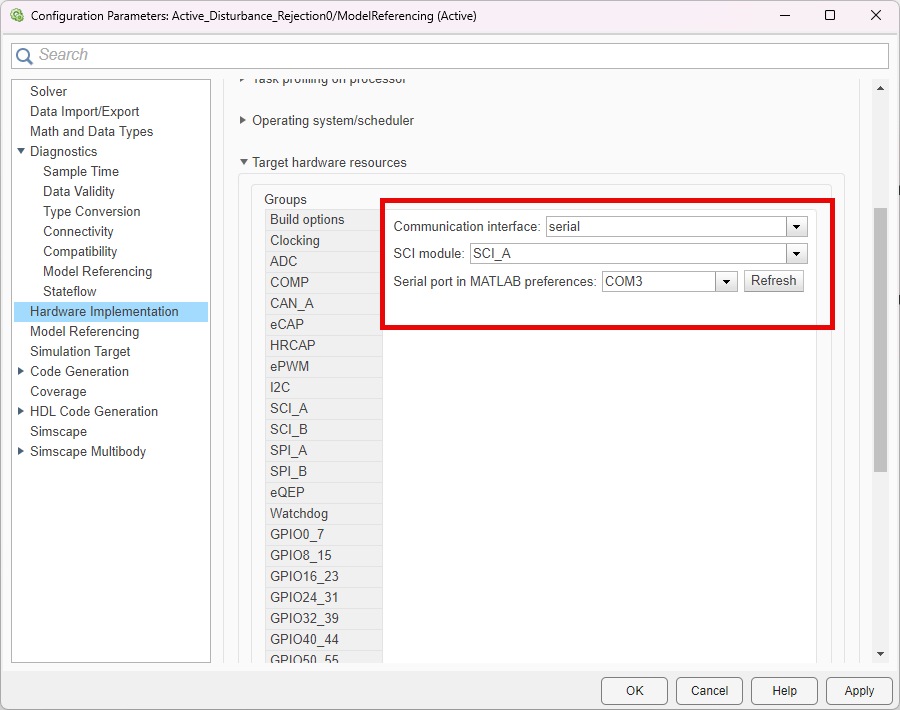
Task: Expand the Simscape Multibody tree node
Action: click(21, 452)
